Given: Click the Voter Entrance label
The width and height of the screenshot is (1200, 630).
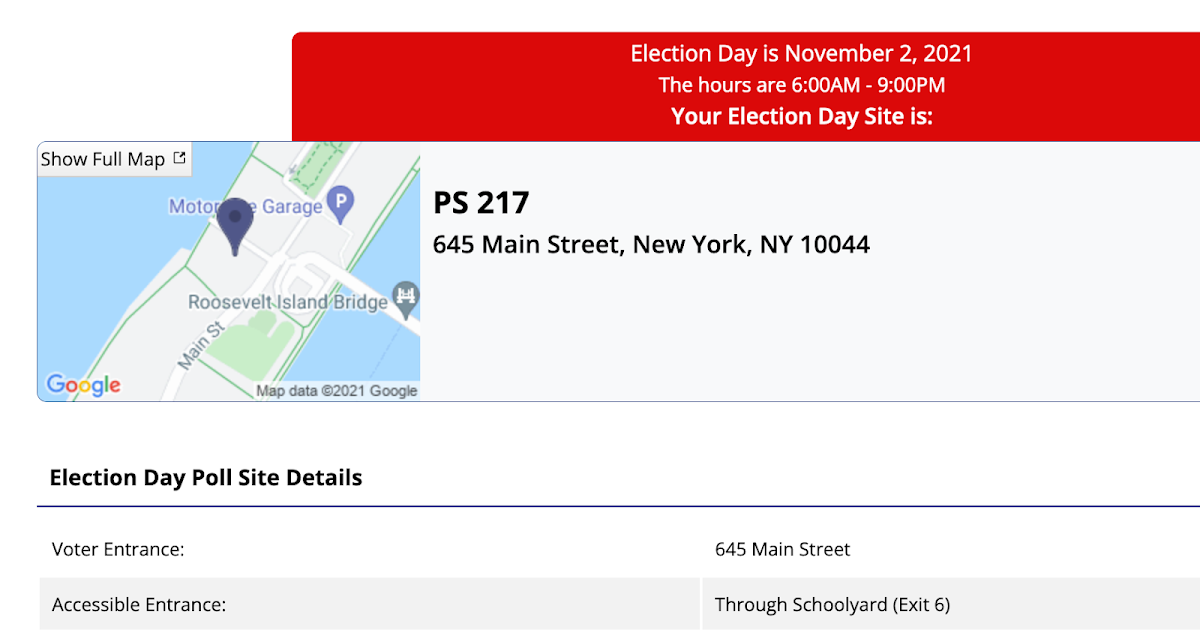Looking at the screenshot, I should 118,549.
